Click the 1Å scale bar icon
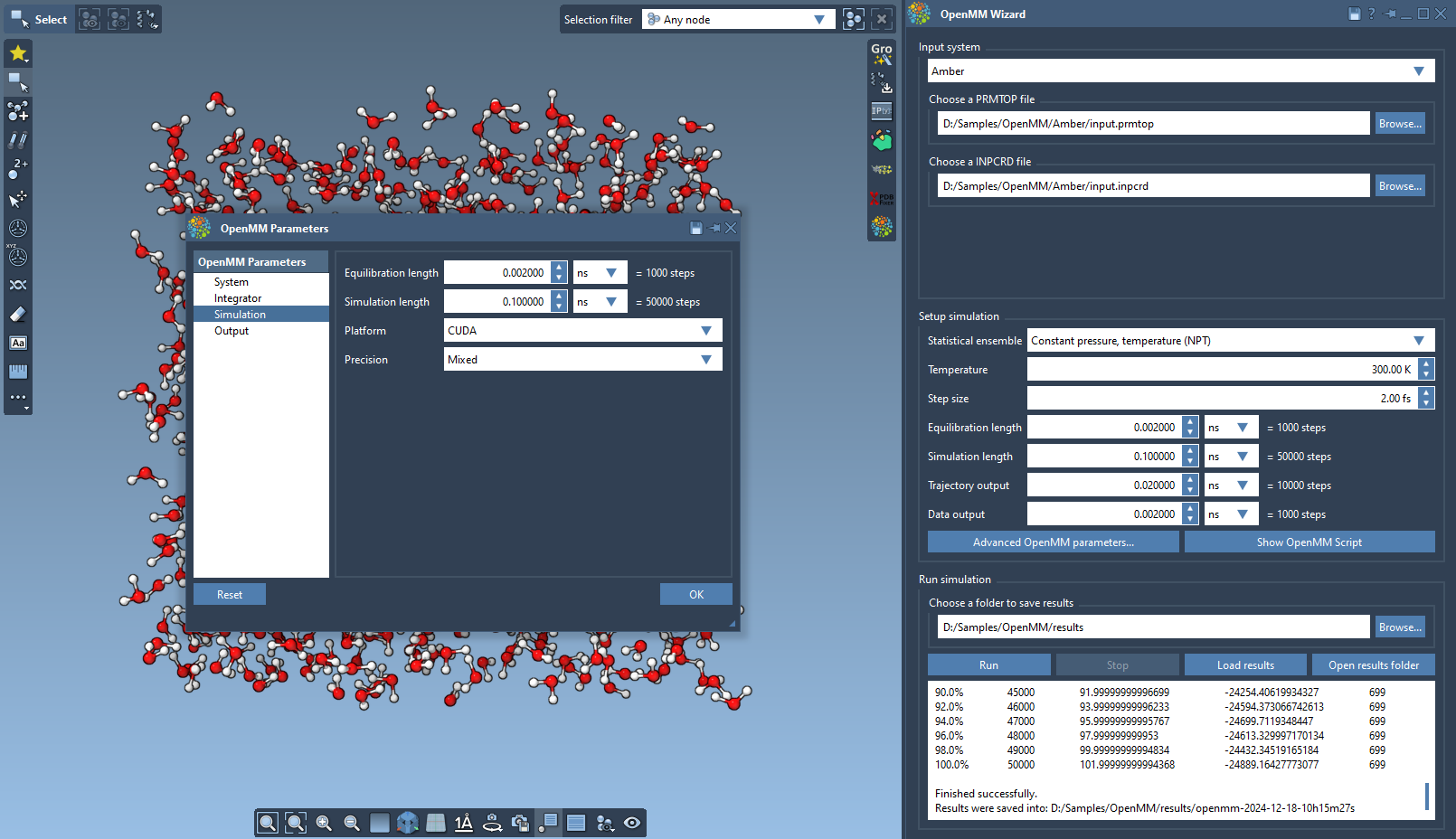The height and width of the screenshot is (839, 1456). pyautogui.click(x=464, y=823)
